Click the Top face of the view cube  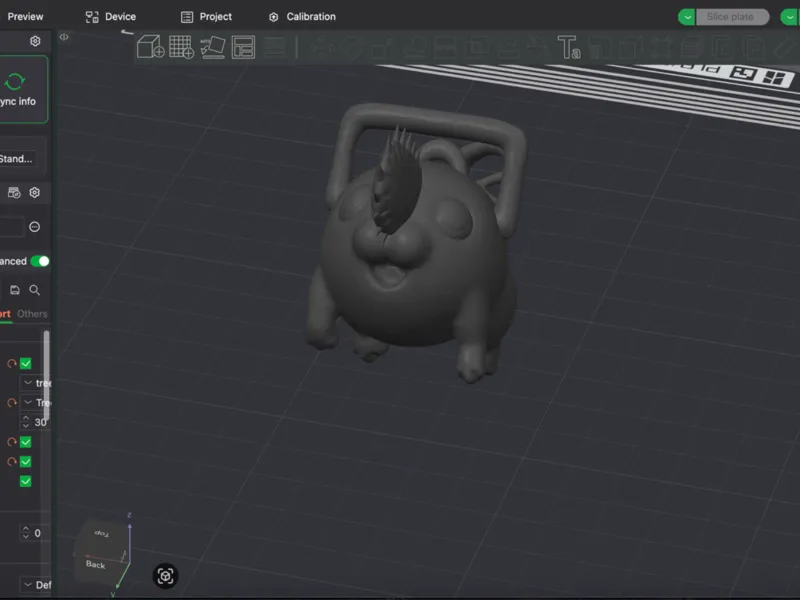click(102, 534)
